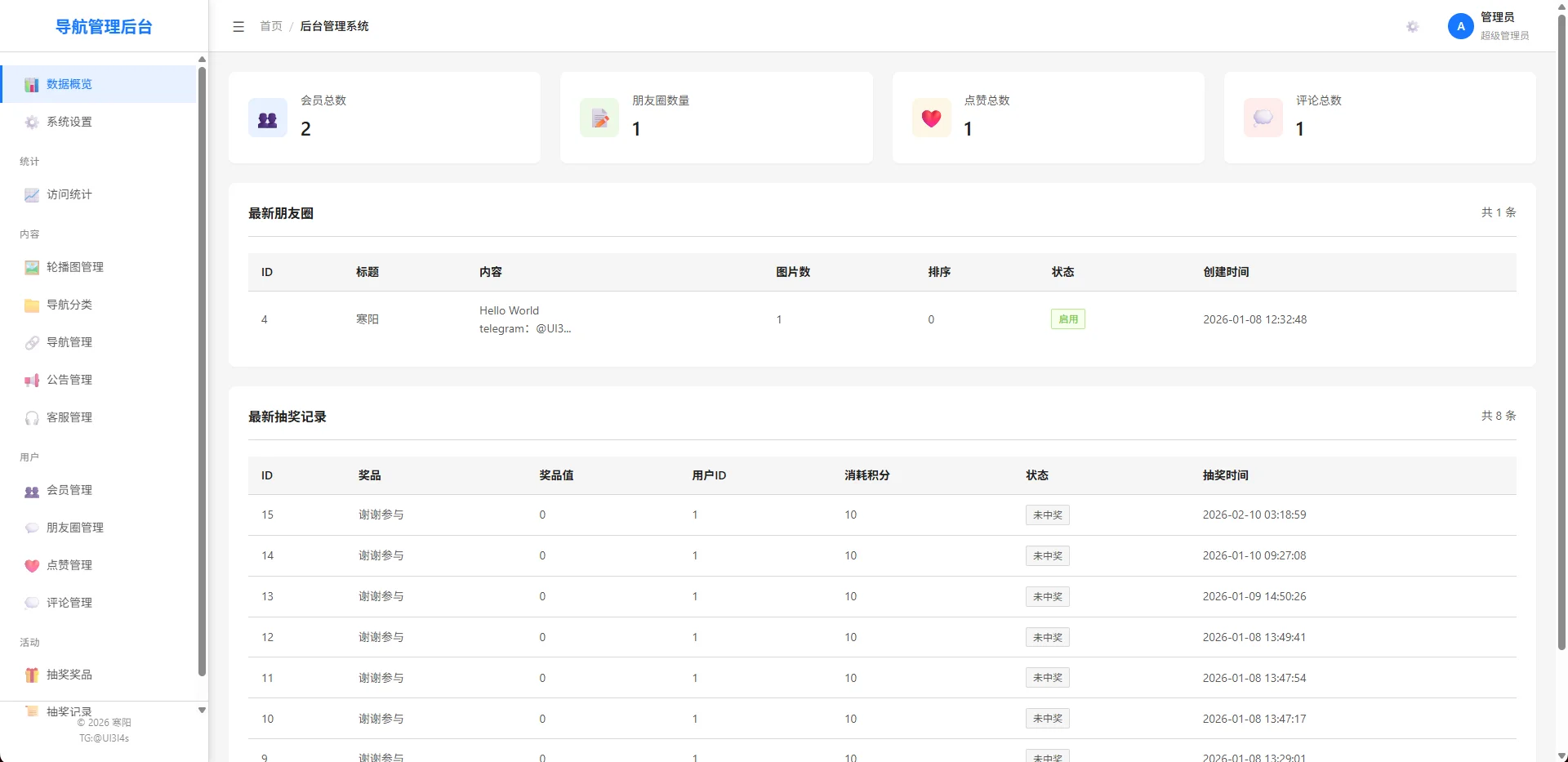Click the 点赞管理 heart icon
Screen dimensions: 1568x762
pyautogui.click(x=32, y=565)
